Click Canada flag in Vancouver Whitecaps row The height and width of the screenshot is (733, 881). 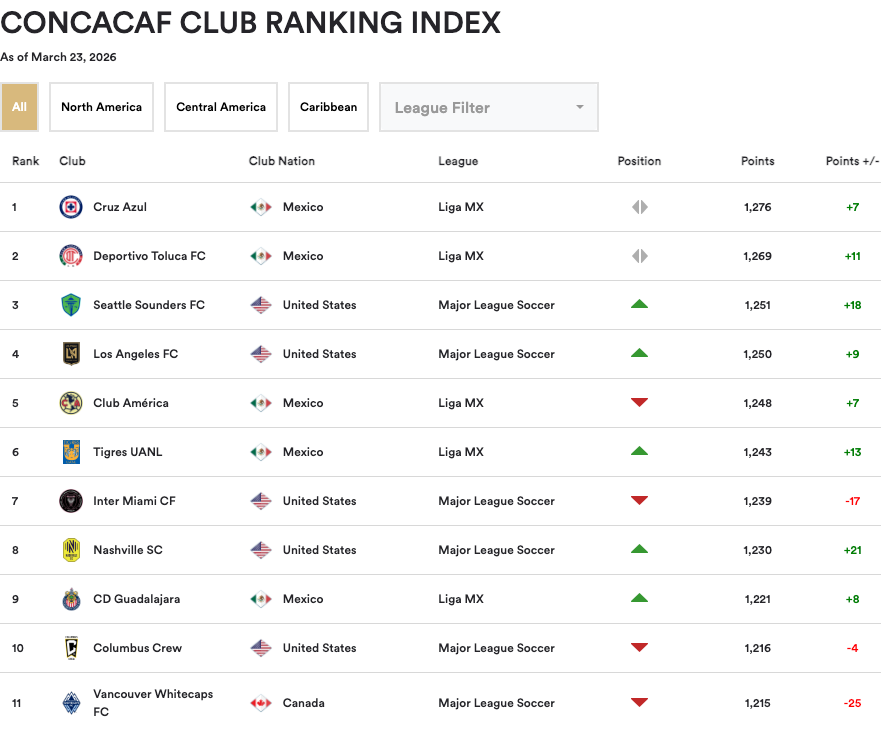[x=261, y=703]
